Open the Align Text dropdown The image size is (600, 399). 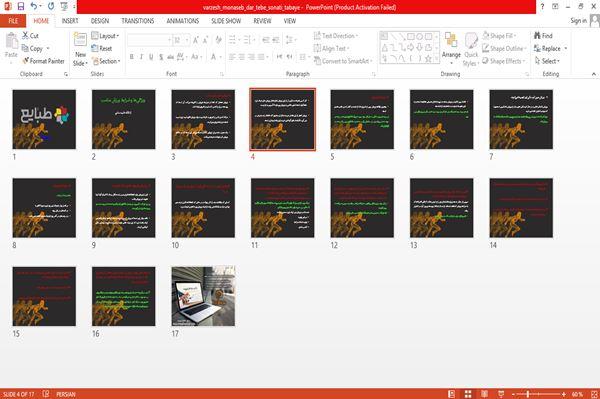click(331, 49)
